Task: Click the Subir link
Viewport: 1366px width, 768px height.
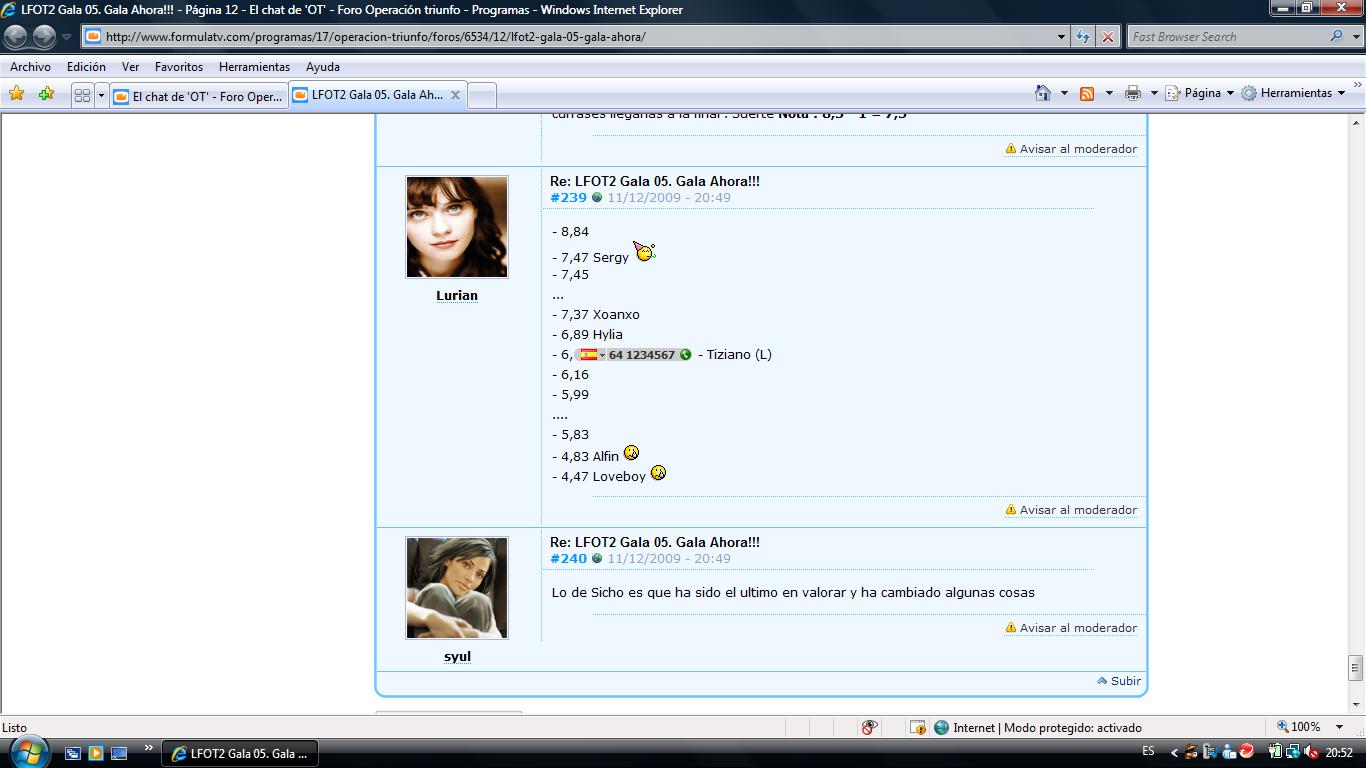Action: coord(1125,681)
